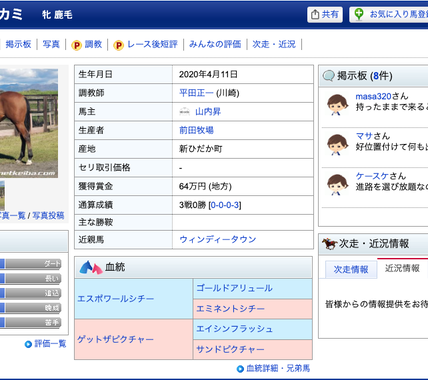Click the 新ひだか町 birthplace text
Viewport: 428px width, 380px height.
(201, 149)
